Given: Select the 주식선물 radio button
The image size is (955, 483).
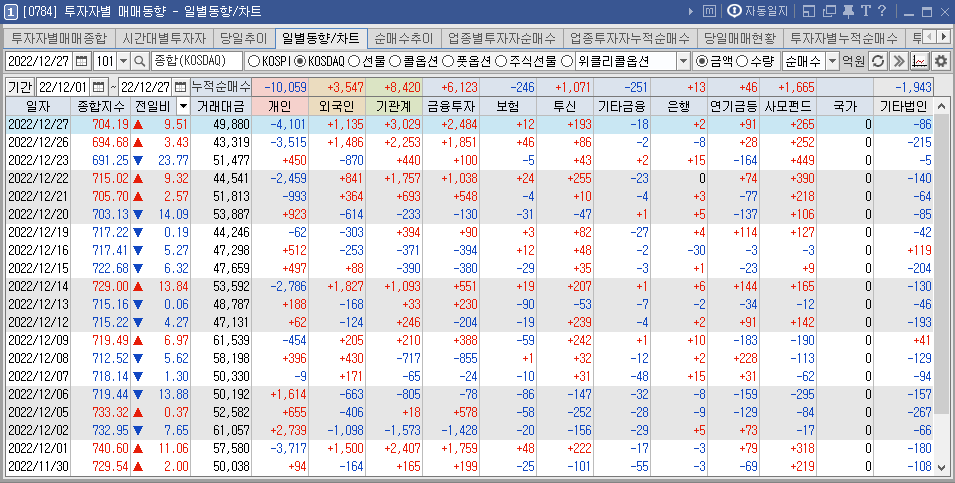Looking at the screenshot, I should (x=501, y=61).
